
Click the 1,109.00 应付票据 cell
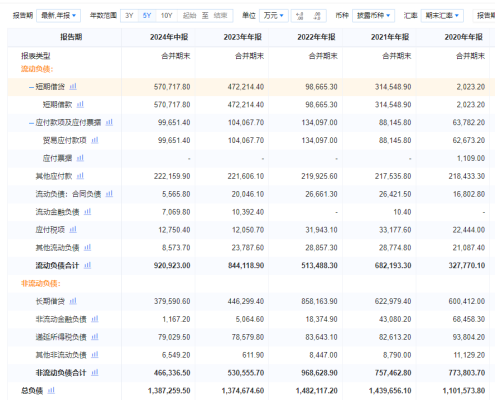click(x=471, y=158)
